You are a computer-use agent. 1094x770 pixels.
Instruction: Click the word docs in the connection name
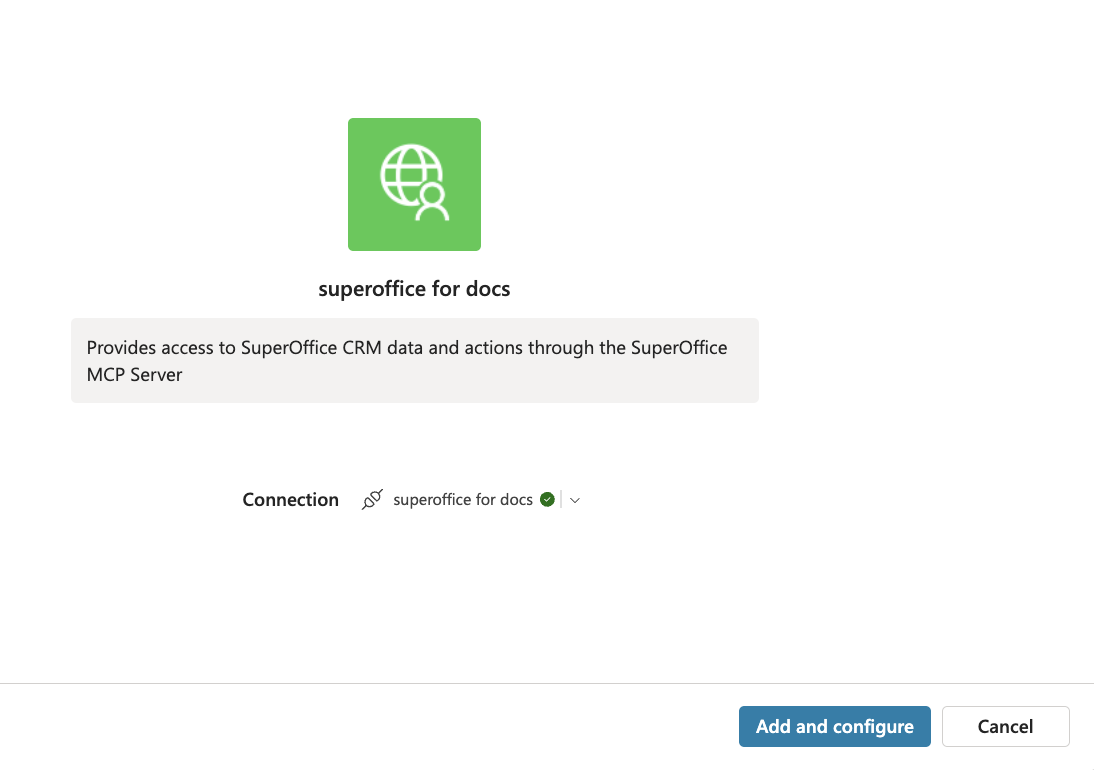tap(516, 499)
